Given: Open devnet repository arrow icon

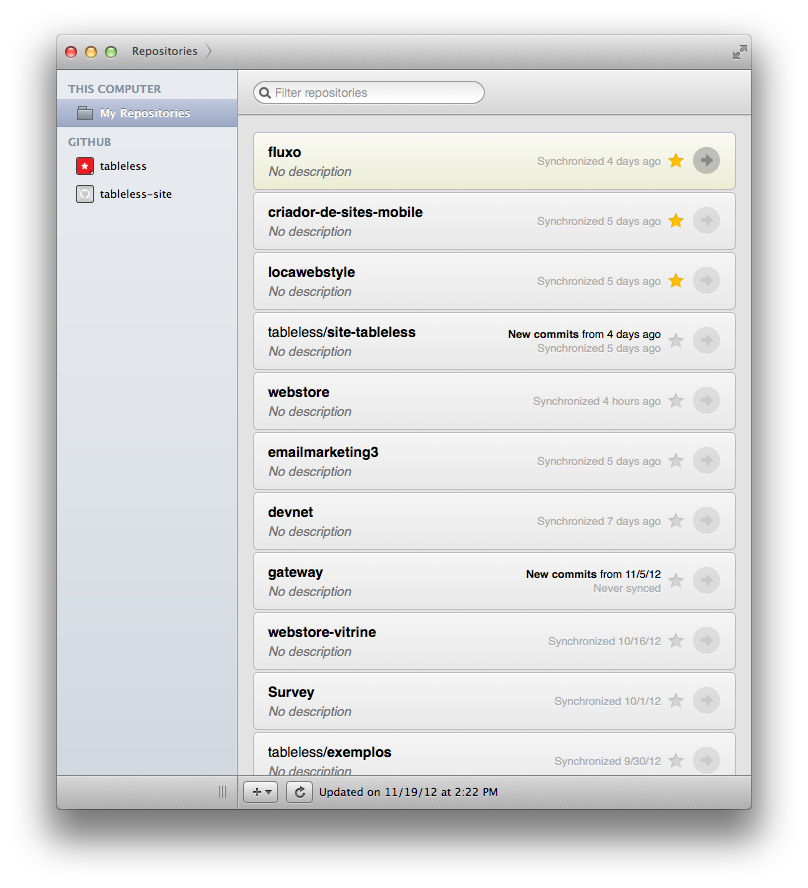Looking at the screenshot, I should coord(706,521).
